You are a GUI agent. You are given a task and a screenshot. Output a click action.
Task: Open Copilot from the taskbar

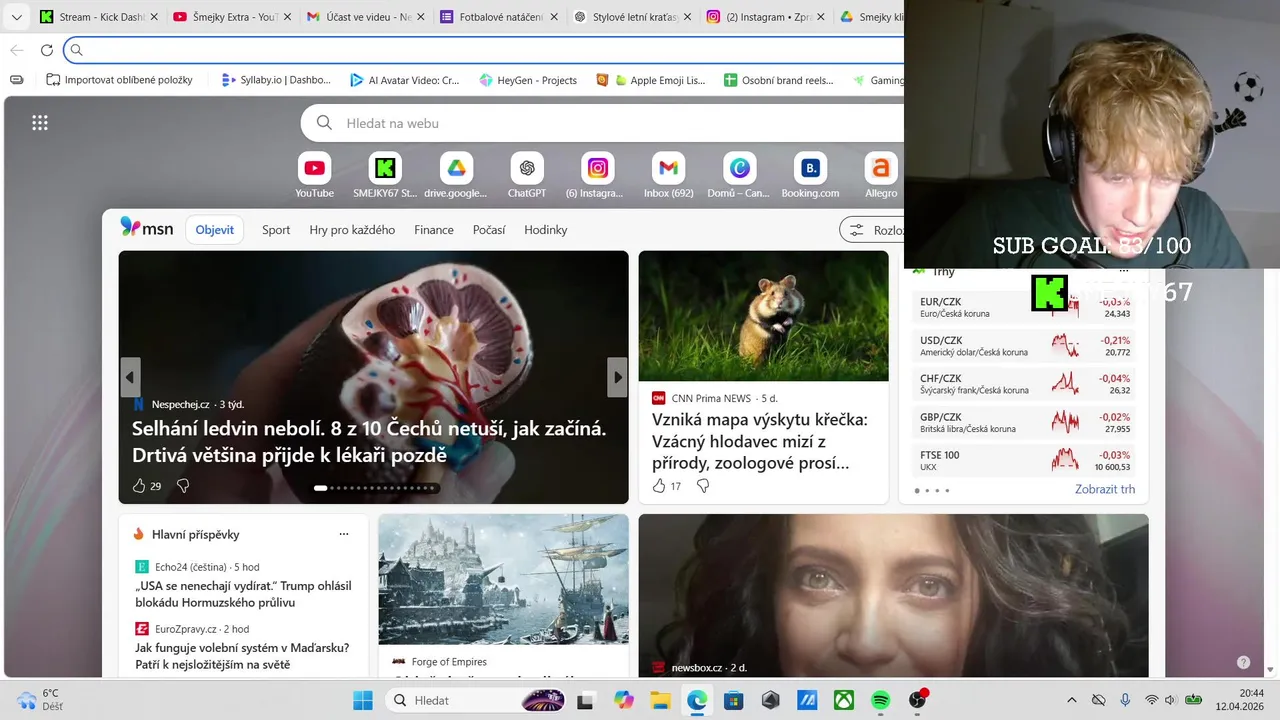coord(624,700)
